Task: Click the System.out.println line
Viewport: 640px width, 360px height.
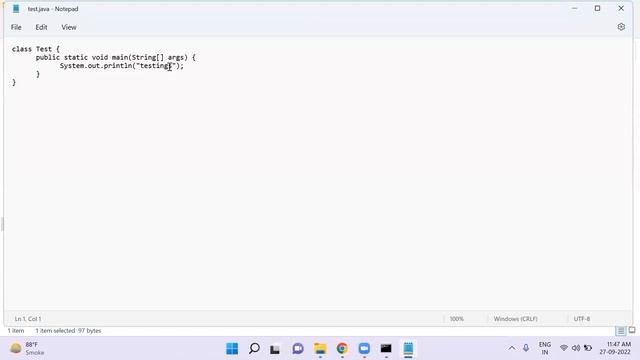Action: point(122,66)
